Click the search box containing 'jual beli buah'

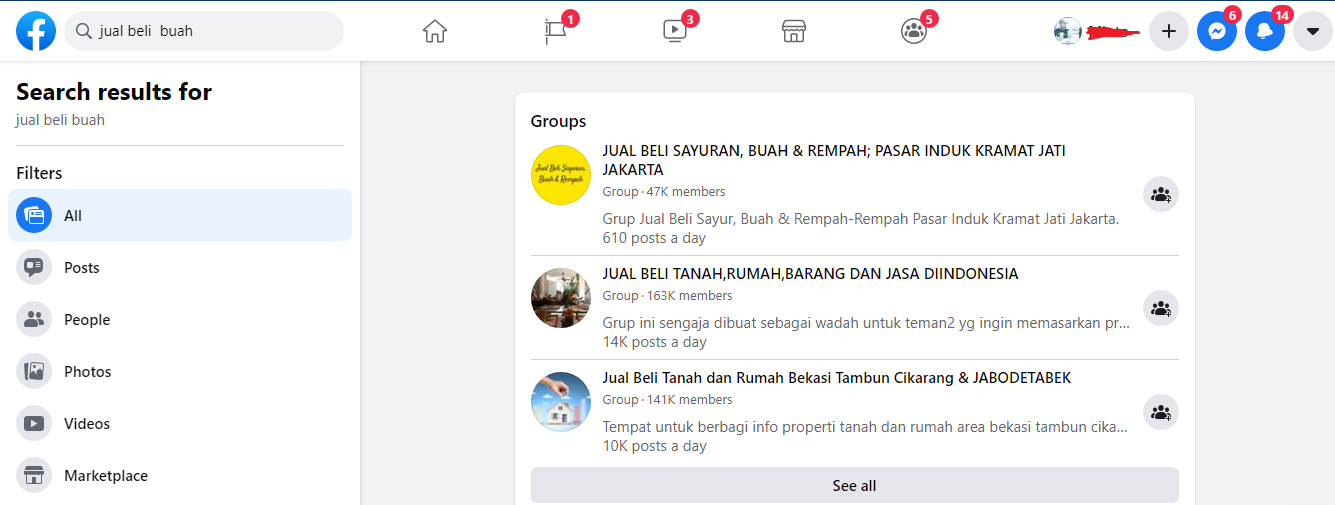(x=204, y=31)
